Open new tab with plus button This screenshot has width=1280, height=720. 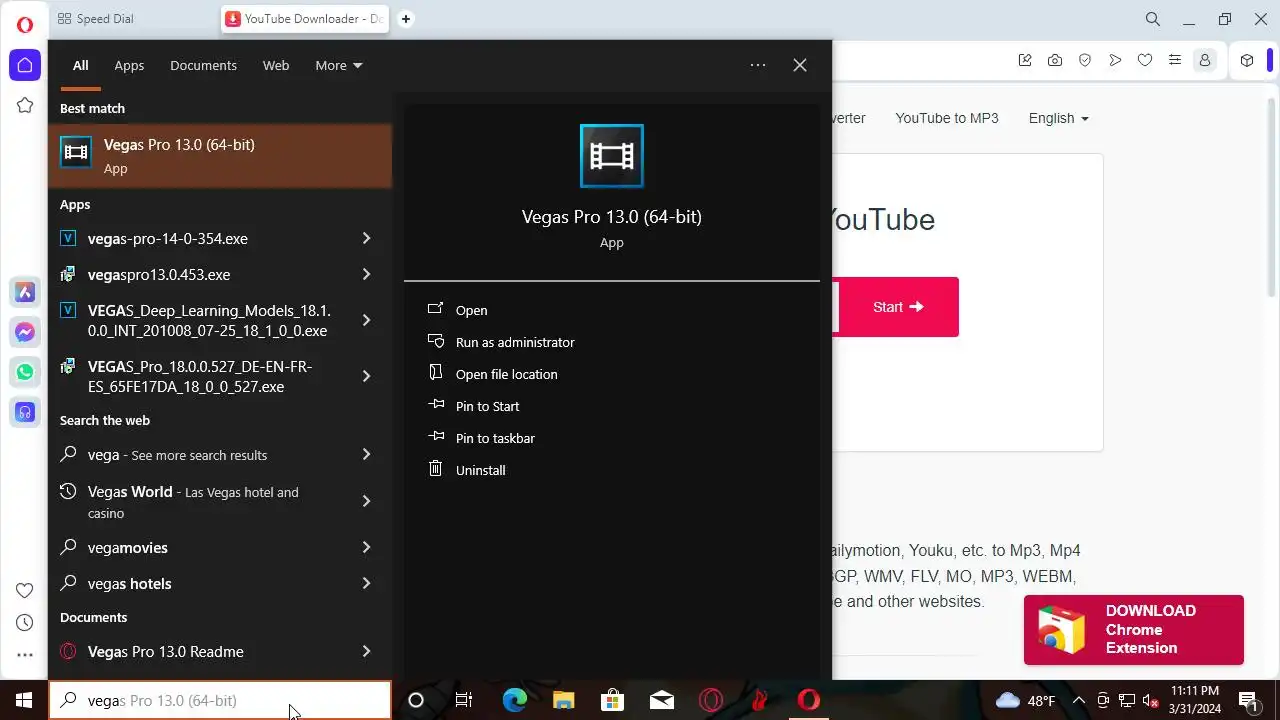pyautogui.click(x=406, y=19)
